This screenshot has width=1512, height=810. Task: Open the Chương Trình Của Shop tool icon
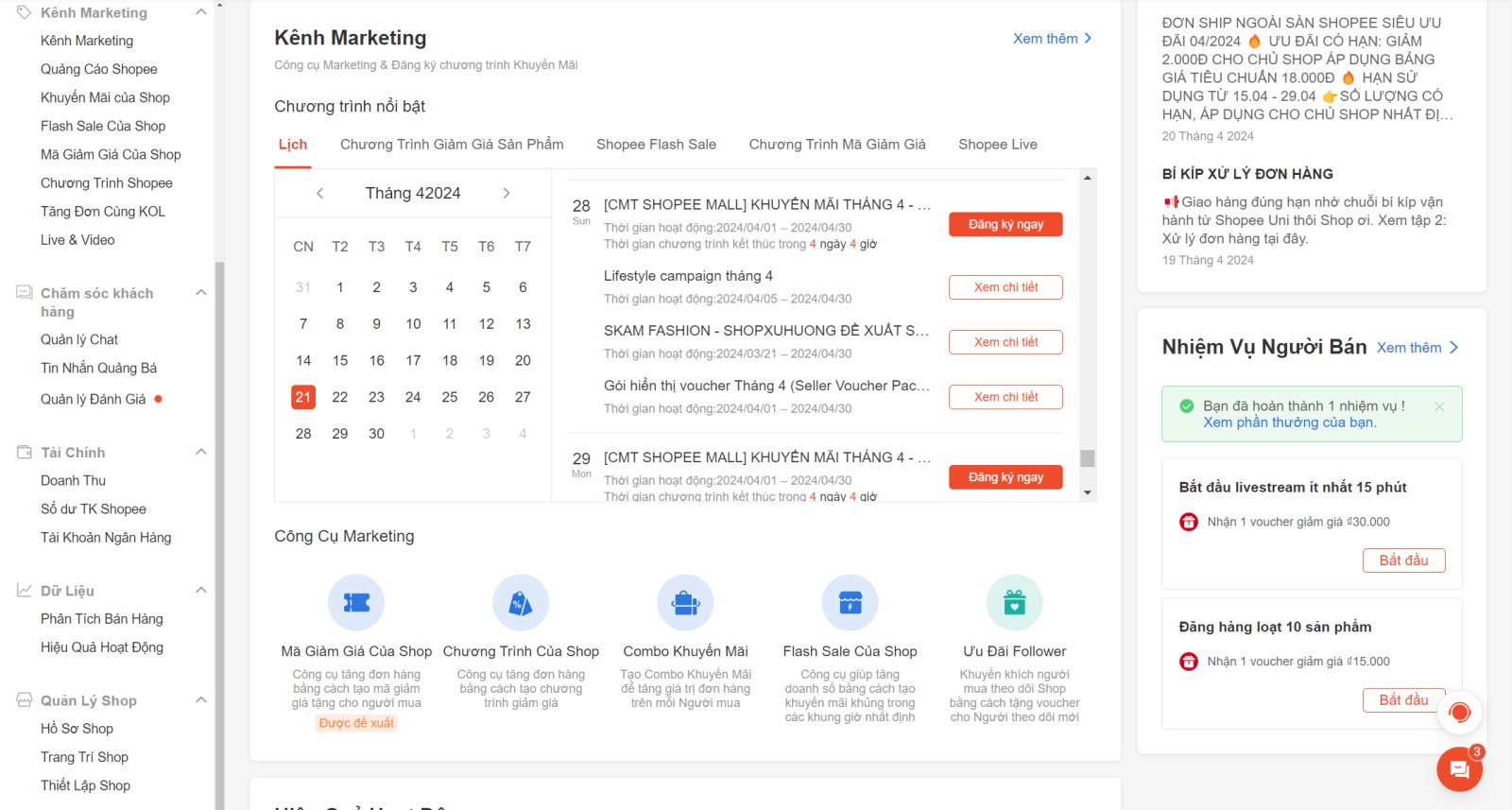[521, 602]
